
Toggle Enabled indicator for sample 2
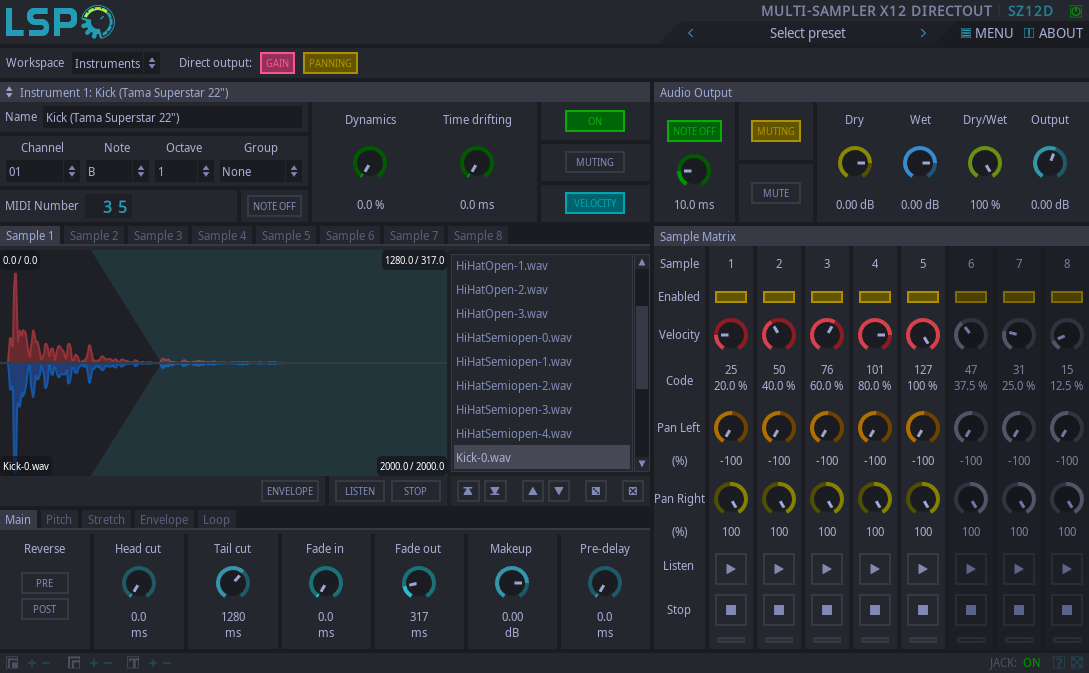779,297
